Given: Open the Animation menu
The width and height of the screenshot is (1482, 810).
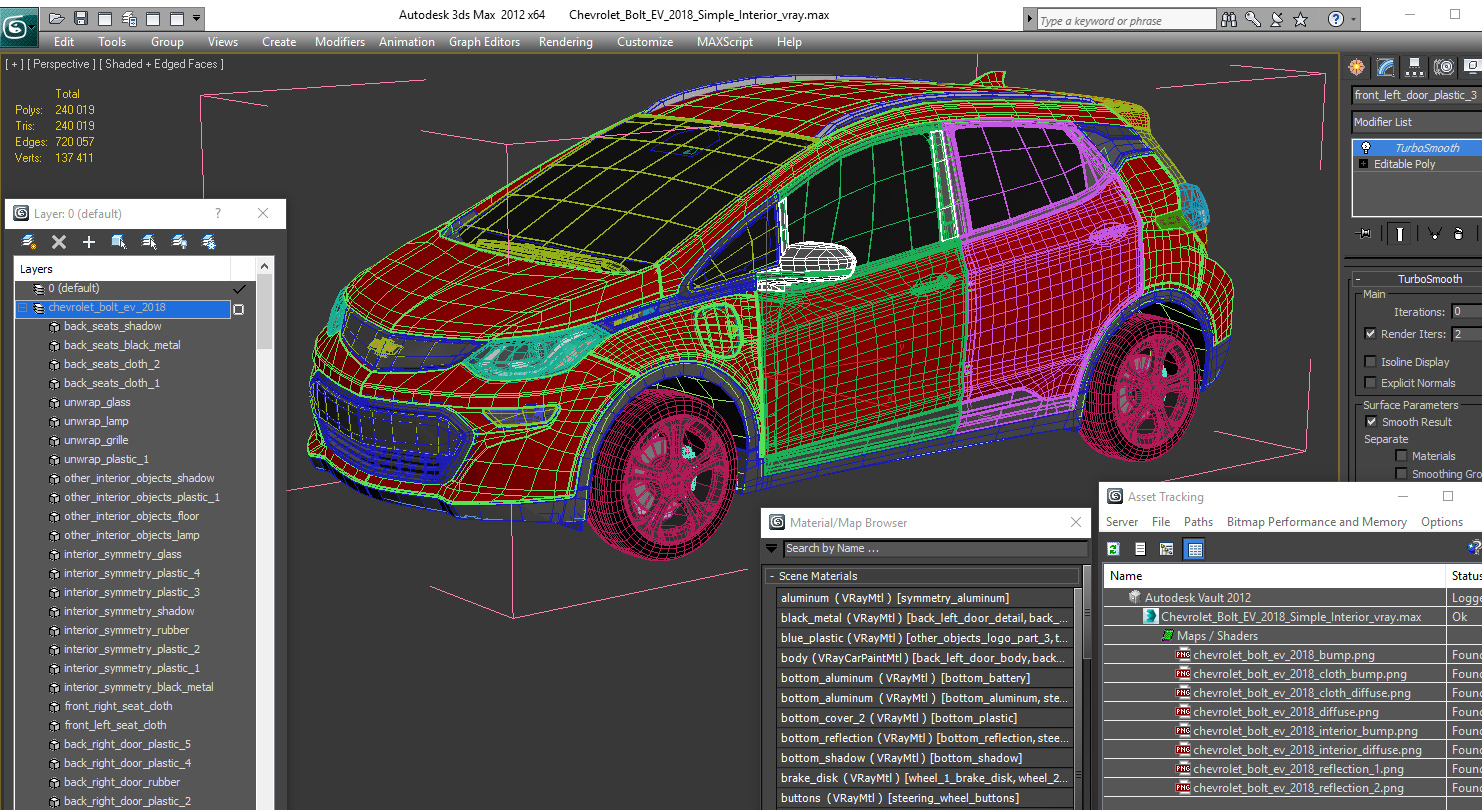Looking at the screenshot, I should point(406,42).
